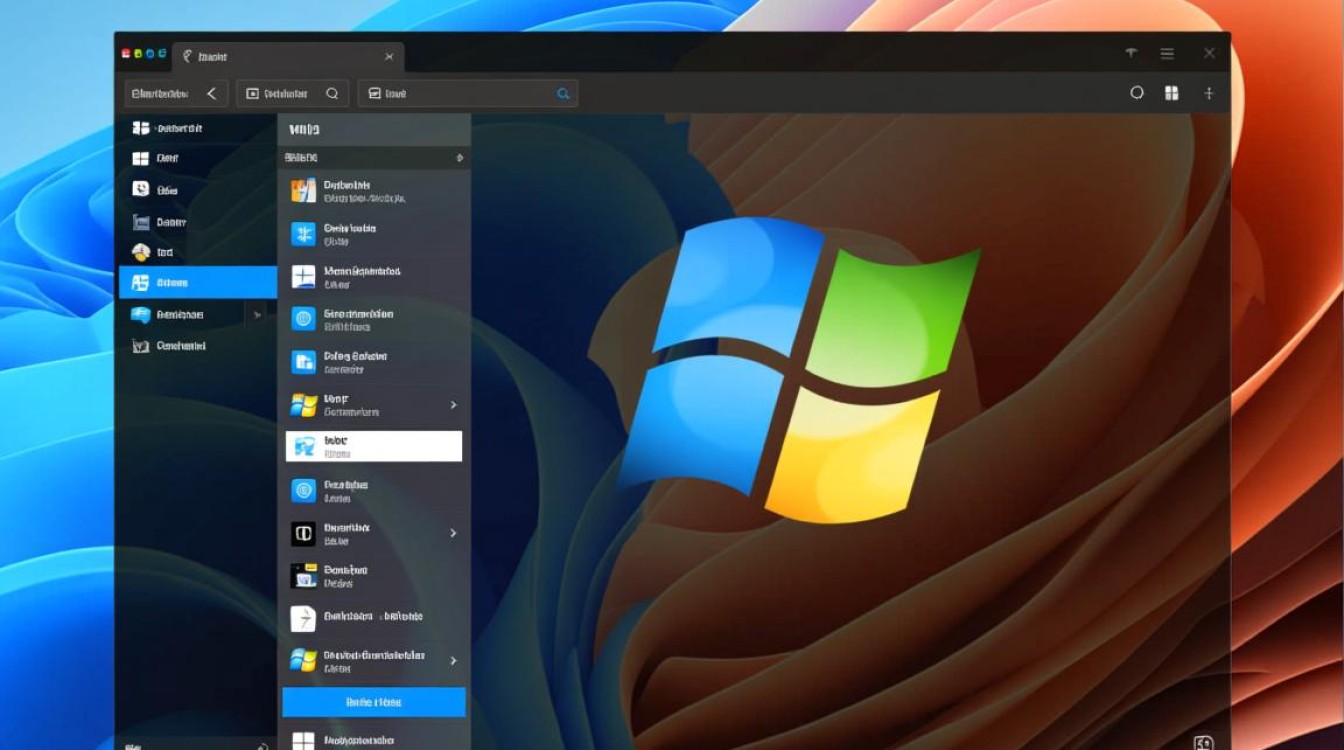
Task: Expand the chevron on the black-icon list entry
Action: click(x=453, y=533)
